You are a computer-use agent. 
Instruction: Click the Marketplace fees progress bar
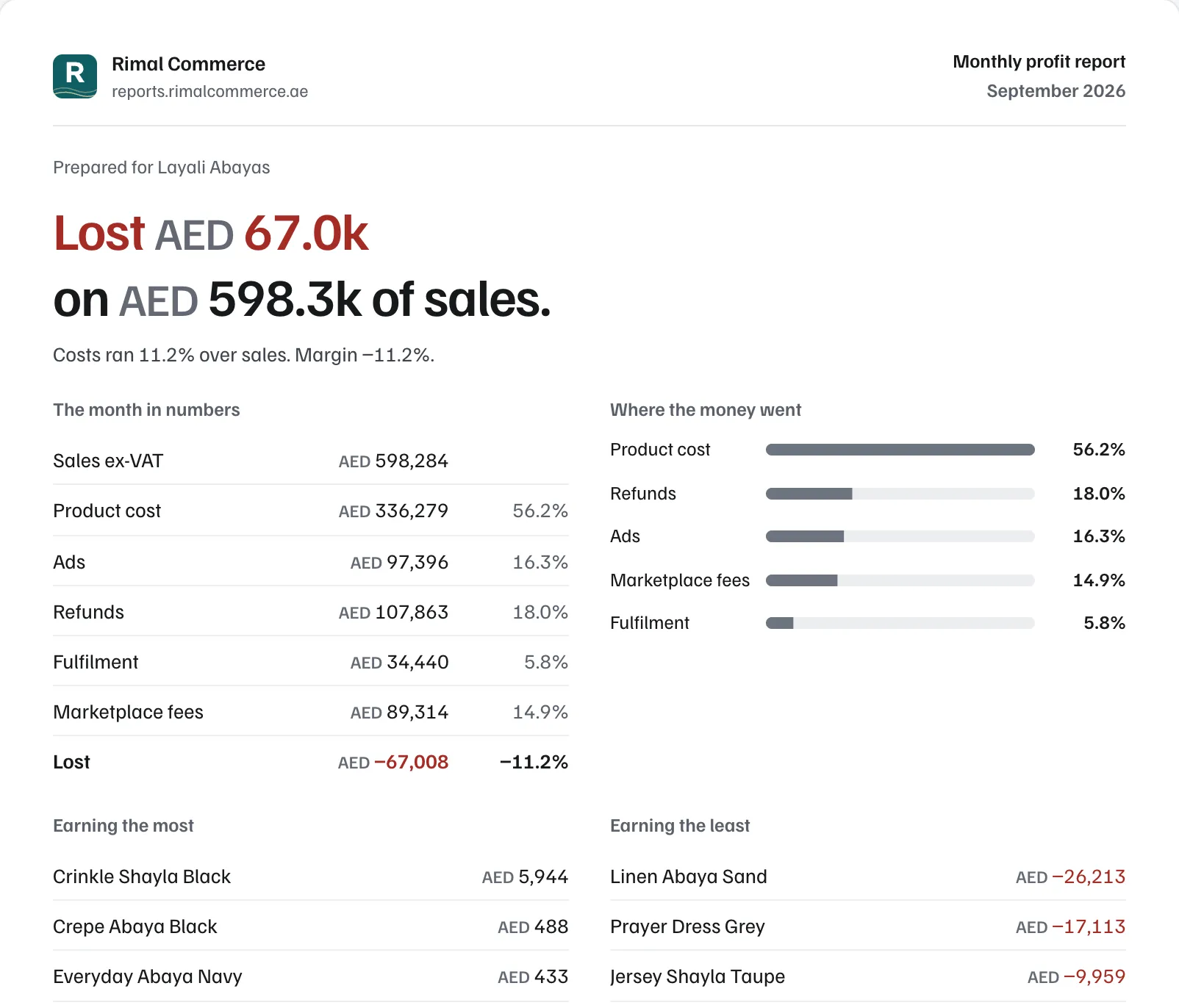[900, 580]
